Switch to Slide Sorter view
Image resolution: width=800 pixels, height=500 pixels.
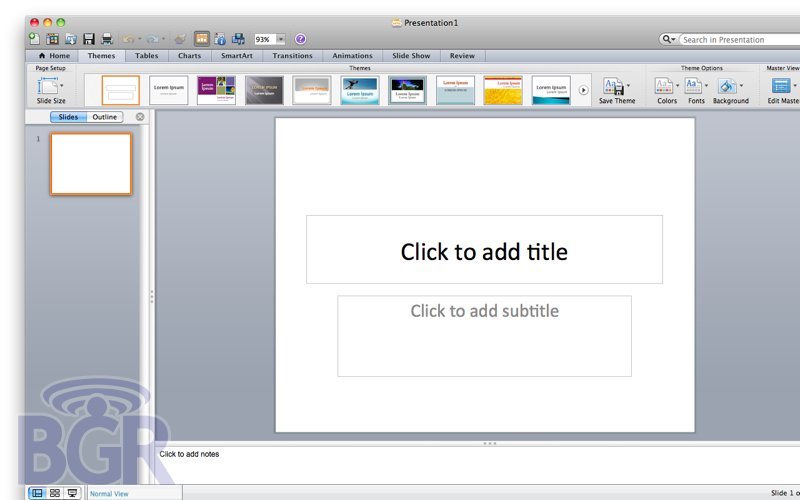(54, 493)
